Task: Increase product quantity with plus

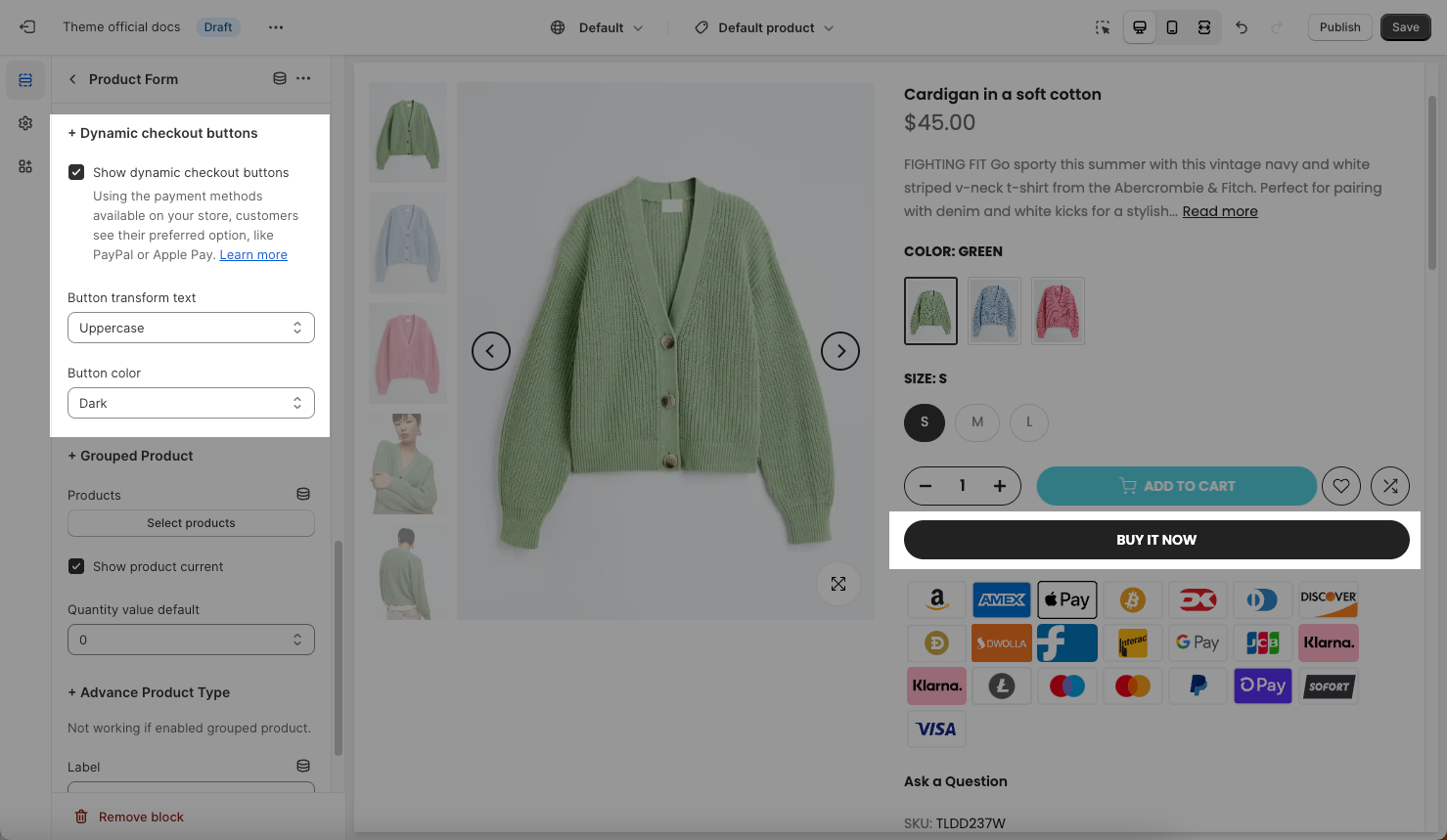Action: pyautogui.click(x=1000, y=486)
